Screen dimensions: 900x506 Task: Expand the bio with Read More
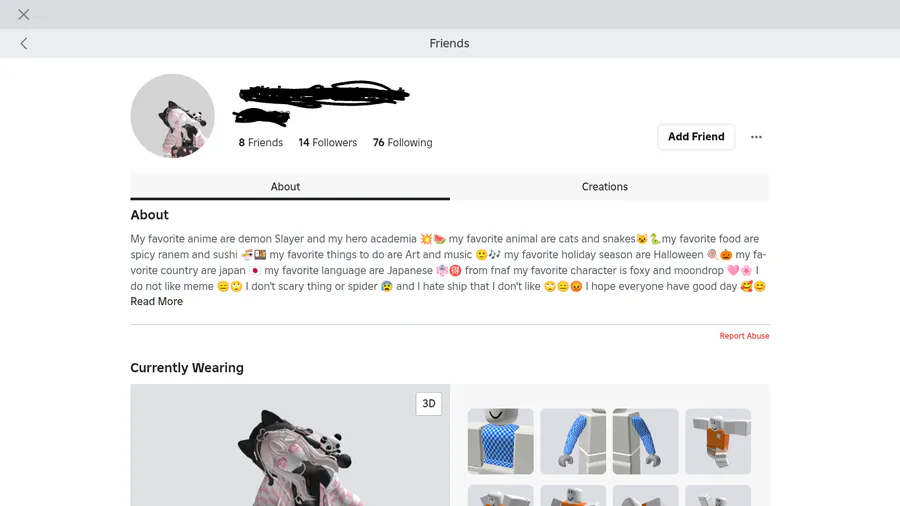156,302
